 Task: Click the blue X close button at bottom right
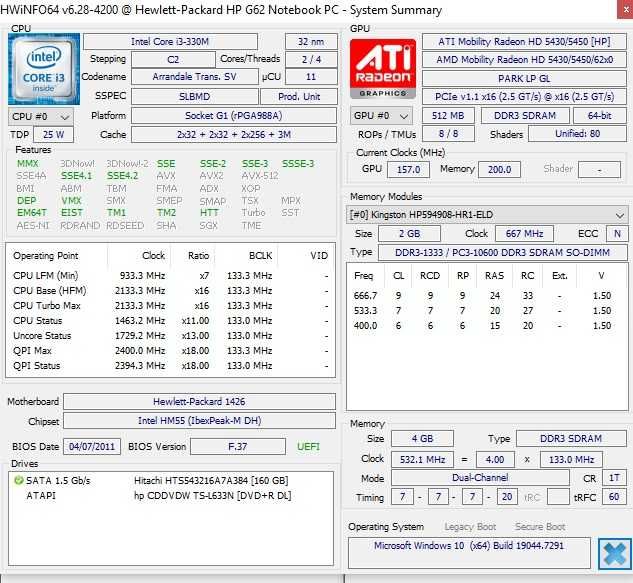pyautogui.click(x=614, y=554)
